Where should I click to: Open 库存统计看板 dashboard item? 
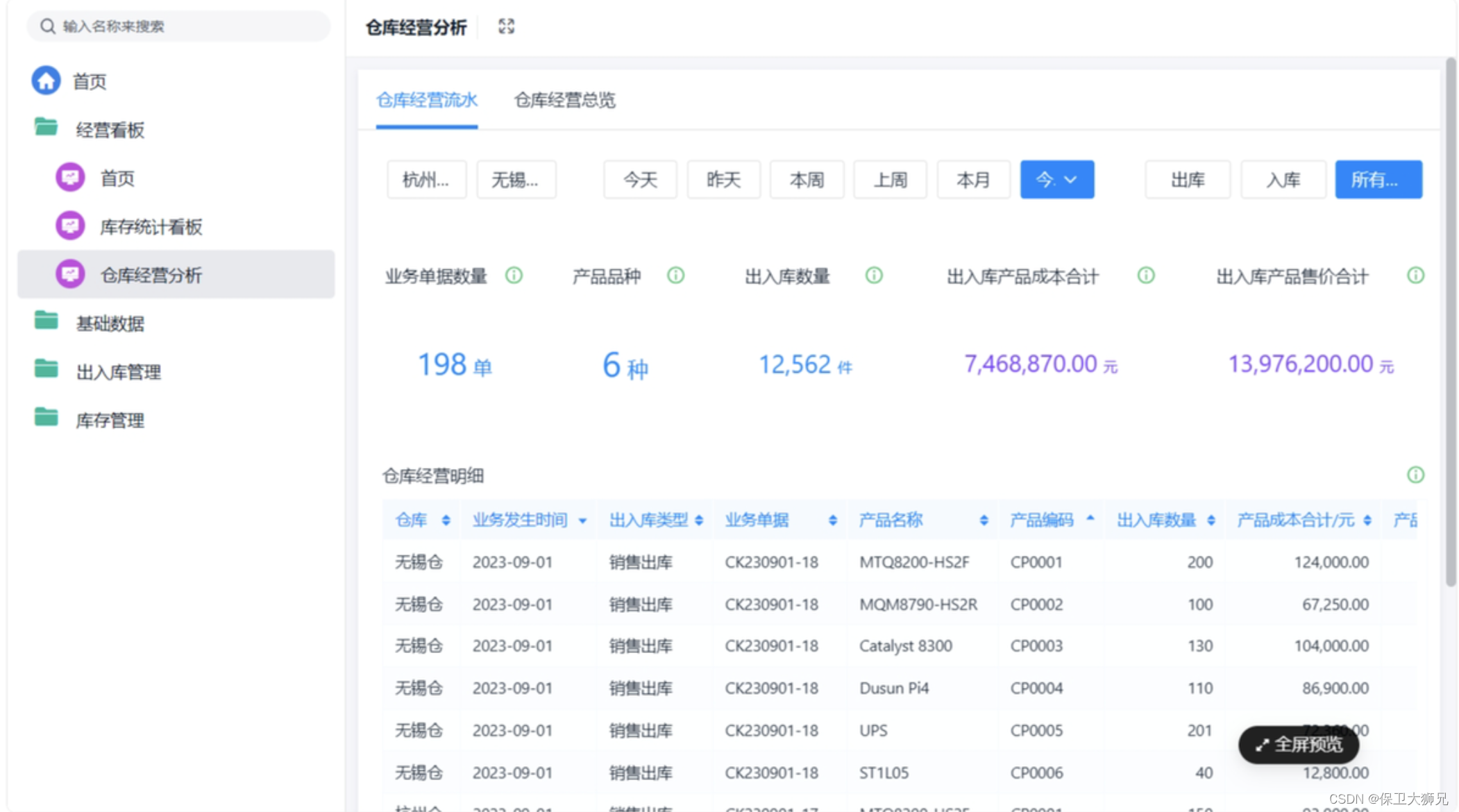(x=151, y=227)
